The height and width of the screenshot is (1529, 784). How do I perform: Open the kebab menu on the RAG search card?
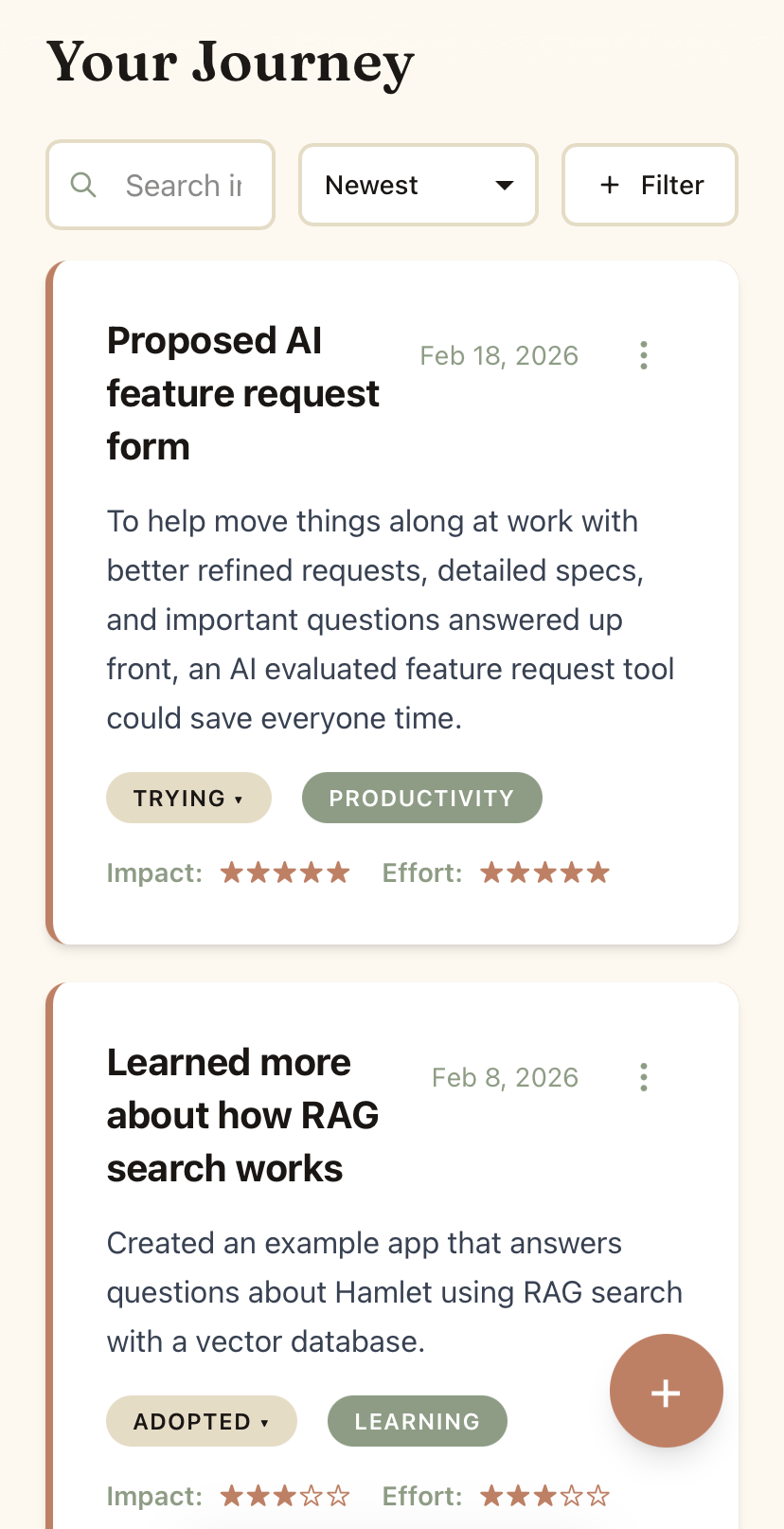(x=643, y=1077)
